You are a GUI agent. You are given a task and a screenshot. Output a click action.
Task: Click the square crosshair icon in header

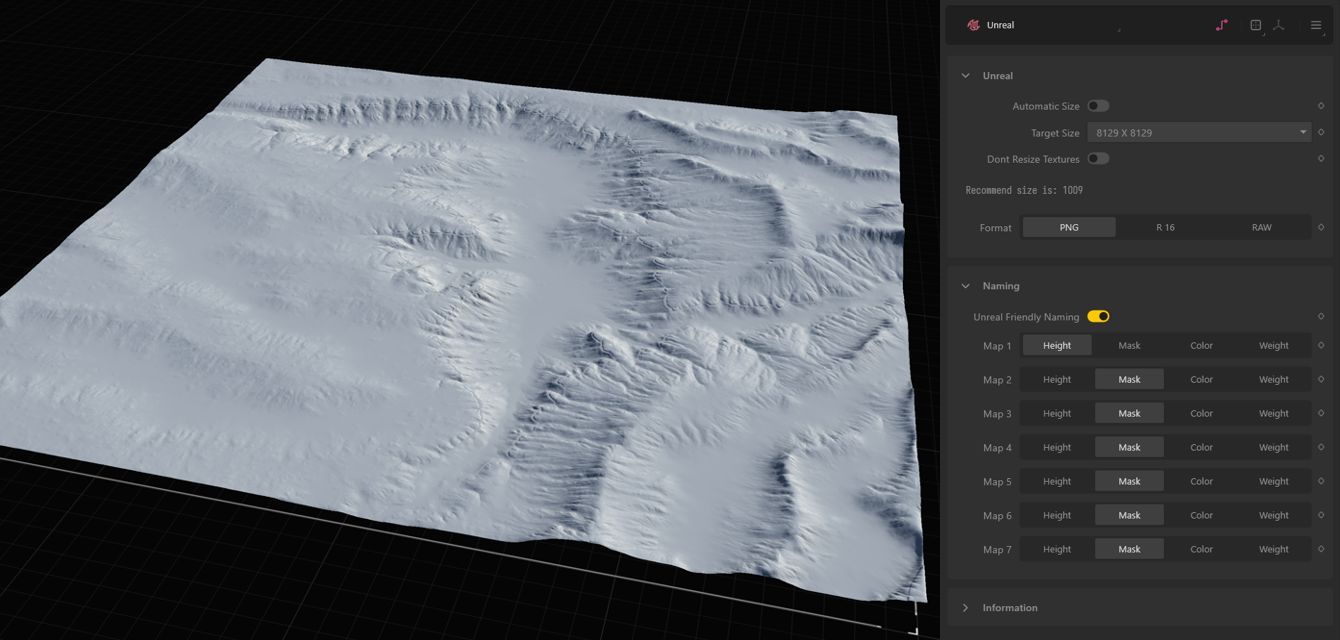(1256, 25)
